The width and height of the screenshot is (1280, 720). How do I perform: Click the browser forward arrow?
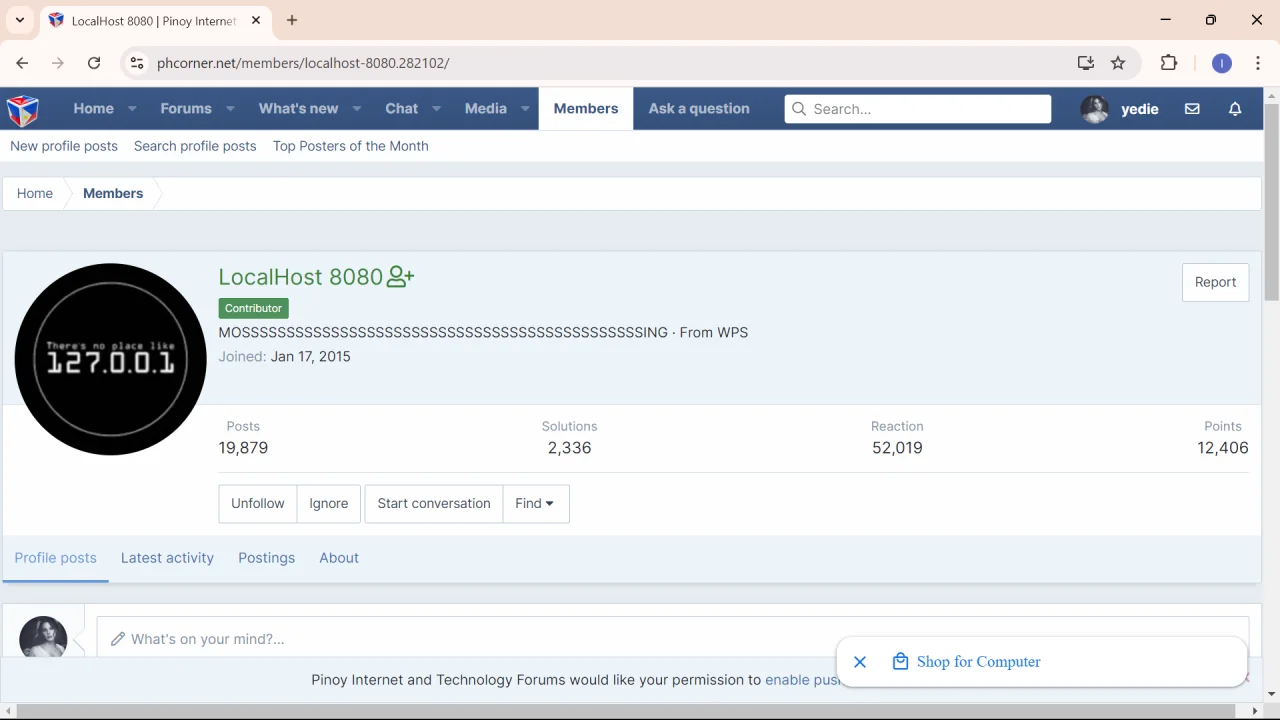click(58, 63)
